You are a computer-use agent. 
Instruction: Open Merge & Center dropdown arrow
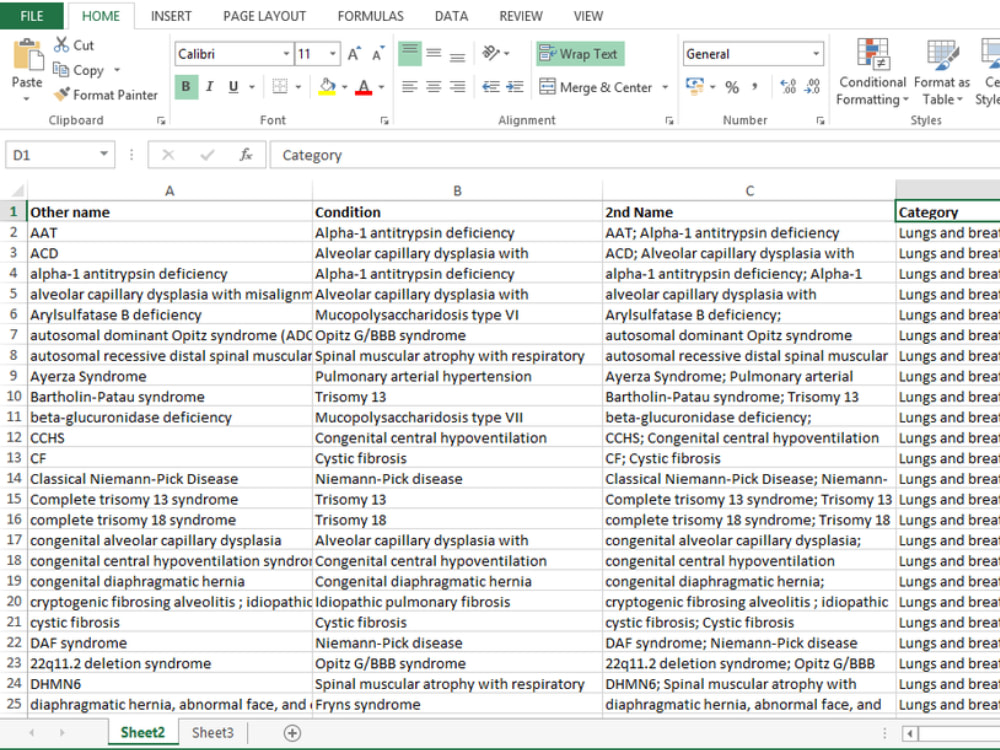665,87
